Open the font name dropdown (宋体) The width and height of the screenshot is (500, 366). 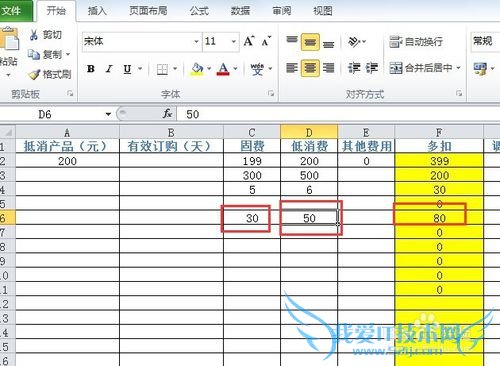tap(196, 42)
